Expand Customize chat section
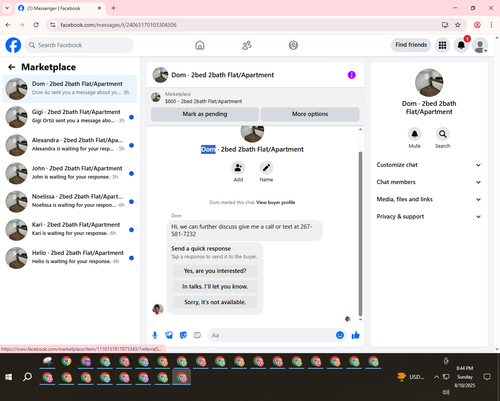500x401 pixels. pyautogui.click(x=429, y=165)
